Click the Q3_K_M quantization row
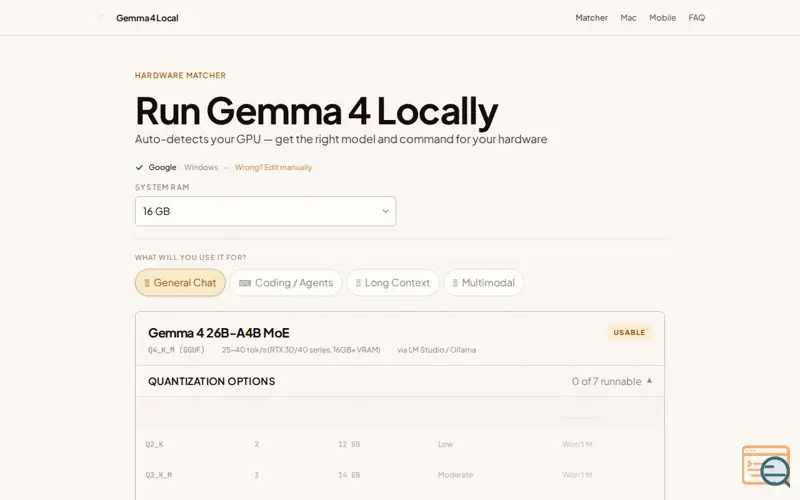 (400, 475)
